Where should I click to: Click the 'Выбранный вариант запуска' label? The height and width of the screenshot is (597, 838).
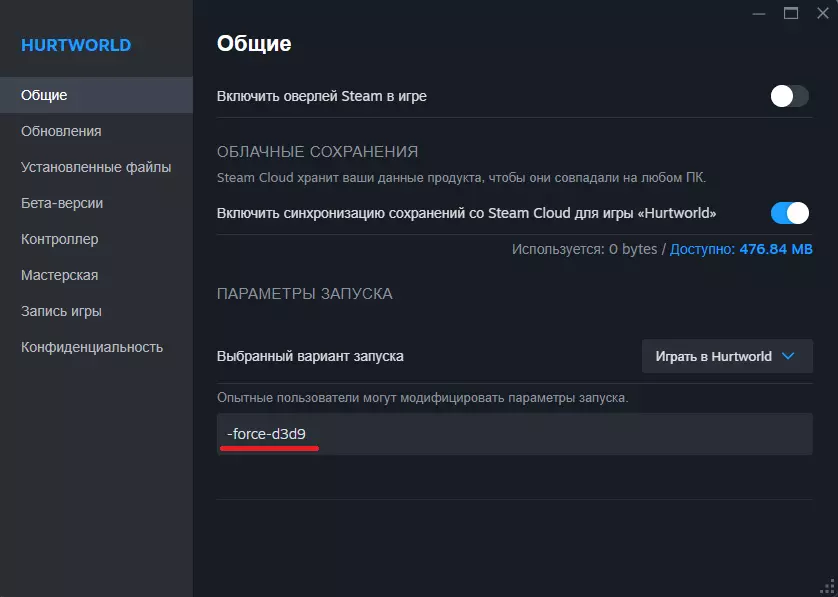(310, 356)
